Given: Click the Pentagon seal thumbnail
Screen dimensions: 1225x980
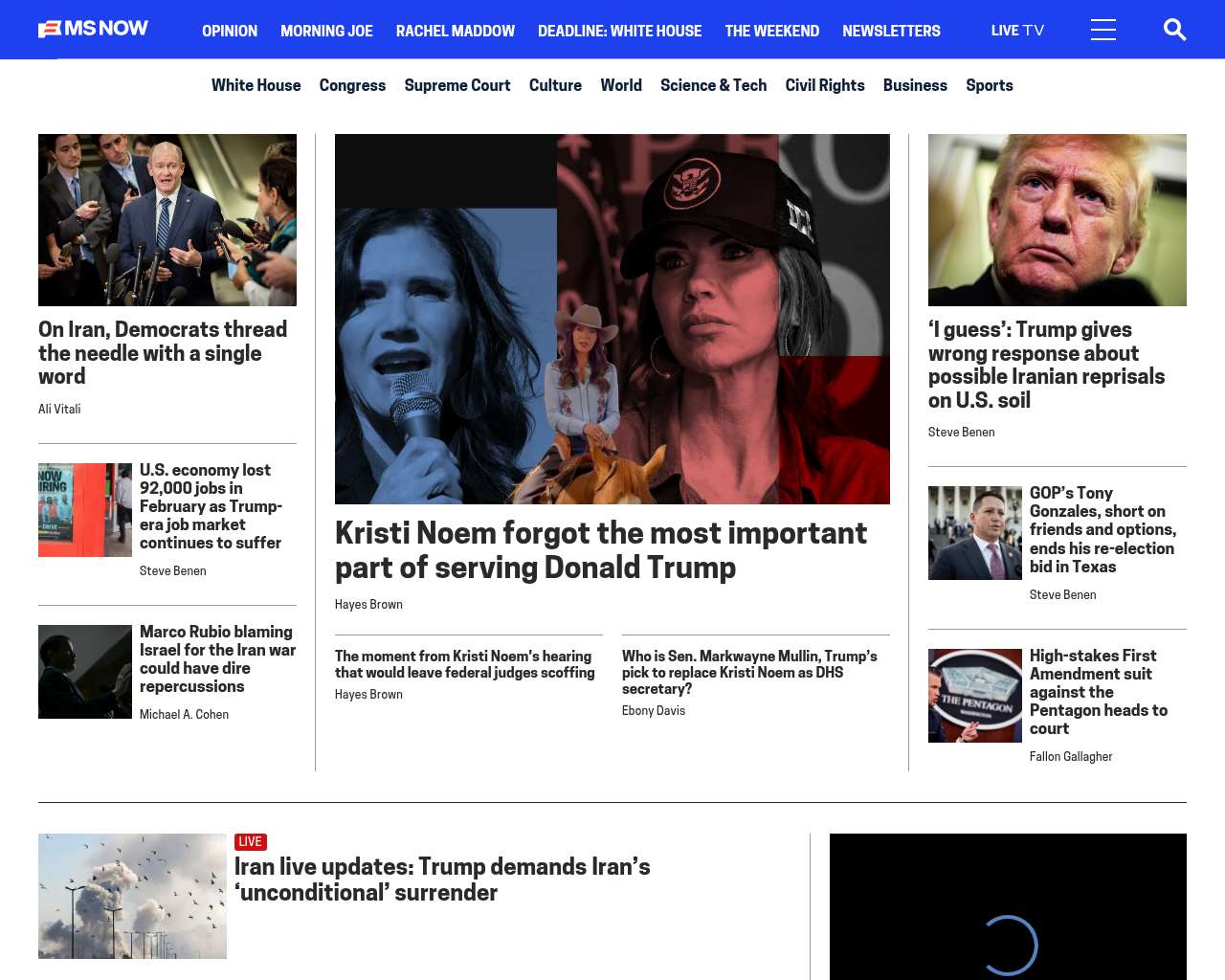Looking at the screenshot, I should (x=974, y=696).
